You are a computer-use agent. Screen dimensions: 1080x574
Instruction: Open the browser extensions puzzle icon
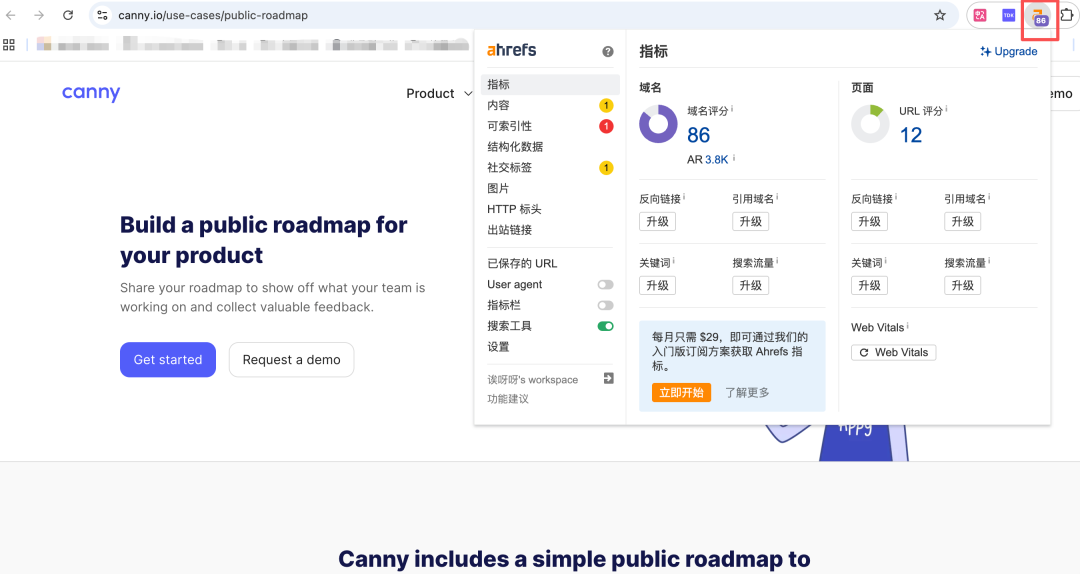(1066, 15)
